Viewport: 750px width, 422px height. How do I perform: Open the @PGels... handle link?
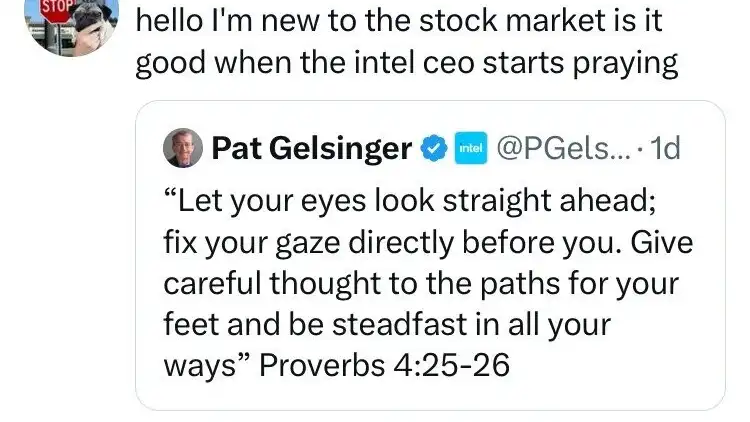(x=561, y=149)
